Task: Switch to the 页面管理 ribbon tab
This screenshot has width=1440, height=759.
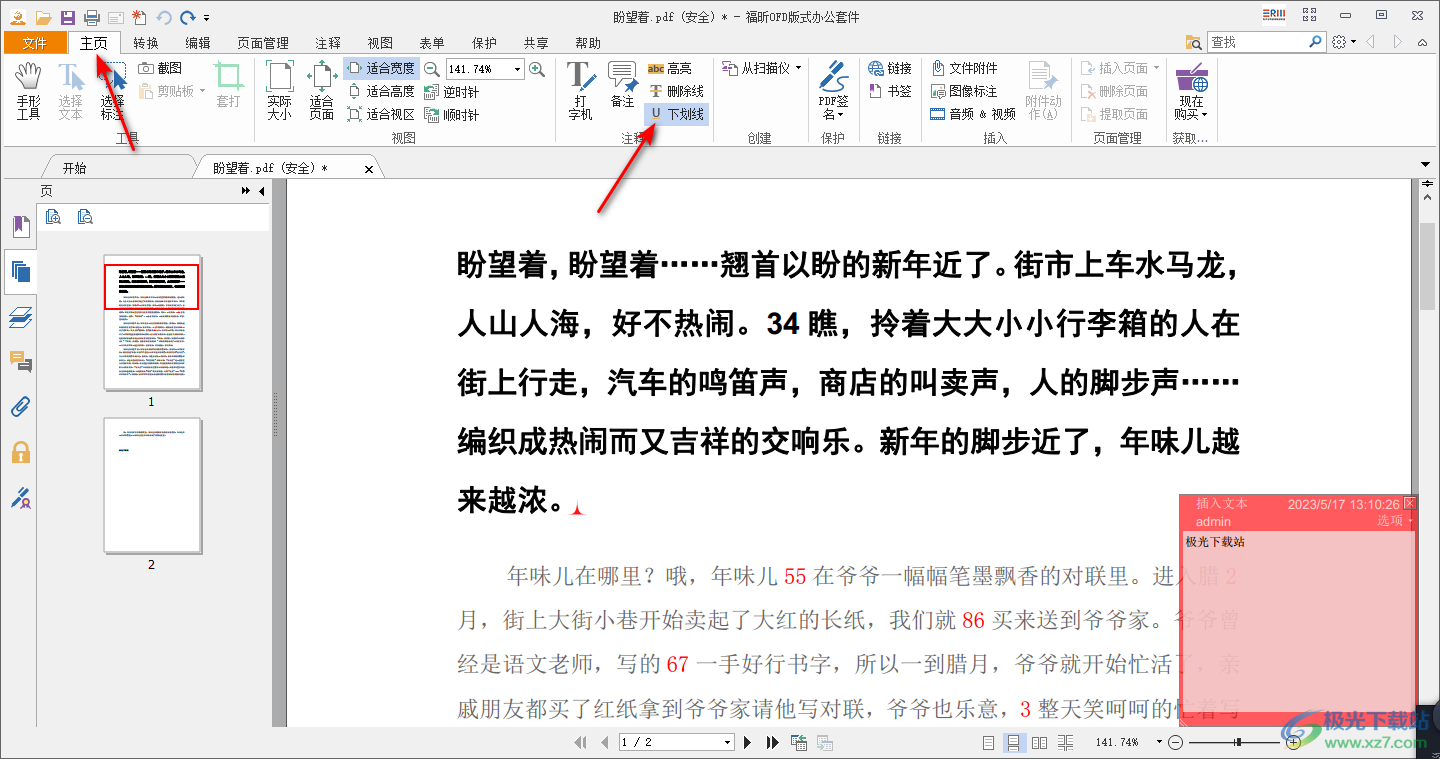Action: click(263, 43)
